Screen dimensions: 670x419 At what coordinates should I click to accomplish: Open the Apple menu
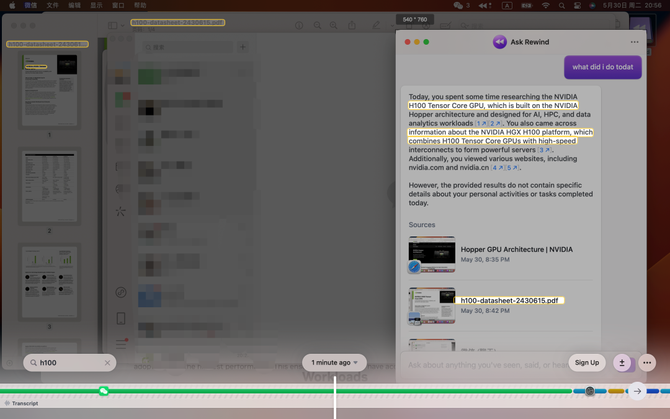point(12,5)
